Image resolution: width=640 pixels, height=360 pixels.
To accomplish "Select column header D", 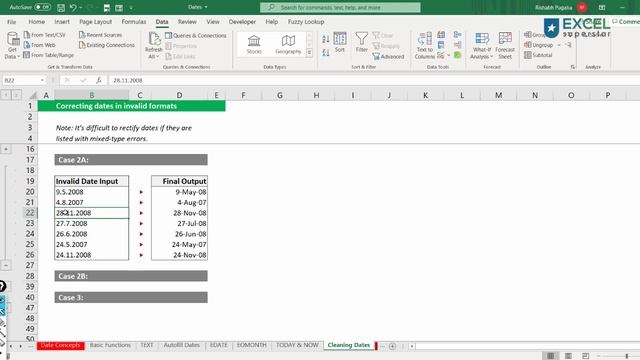I will pyautogui.click(x=179, y=95).
